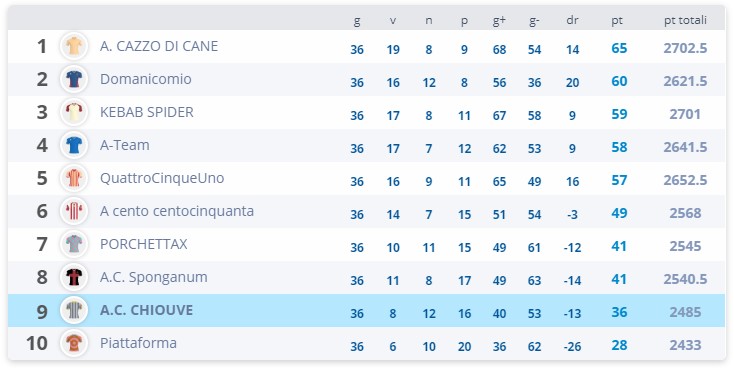Click the A. CAZZO DI CANE jersey icon

click(74, 46)
